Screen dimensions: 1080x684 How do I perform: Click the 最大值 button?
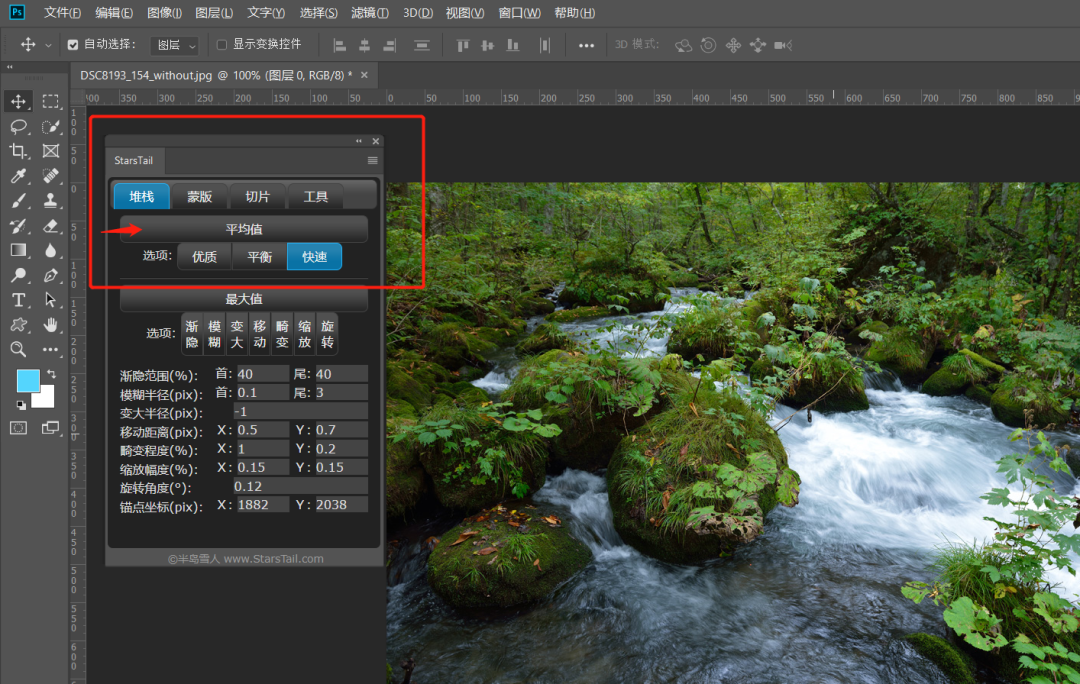pyautogui.click(x=244, y=299)
